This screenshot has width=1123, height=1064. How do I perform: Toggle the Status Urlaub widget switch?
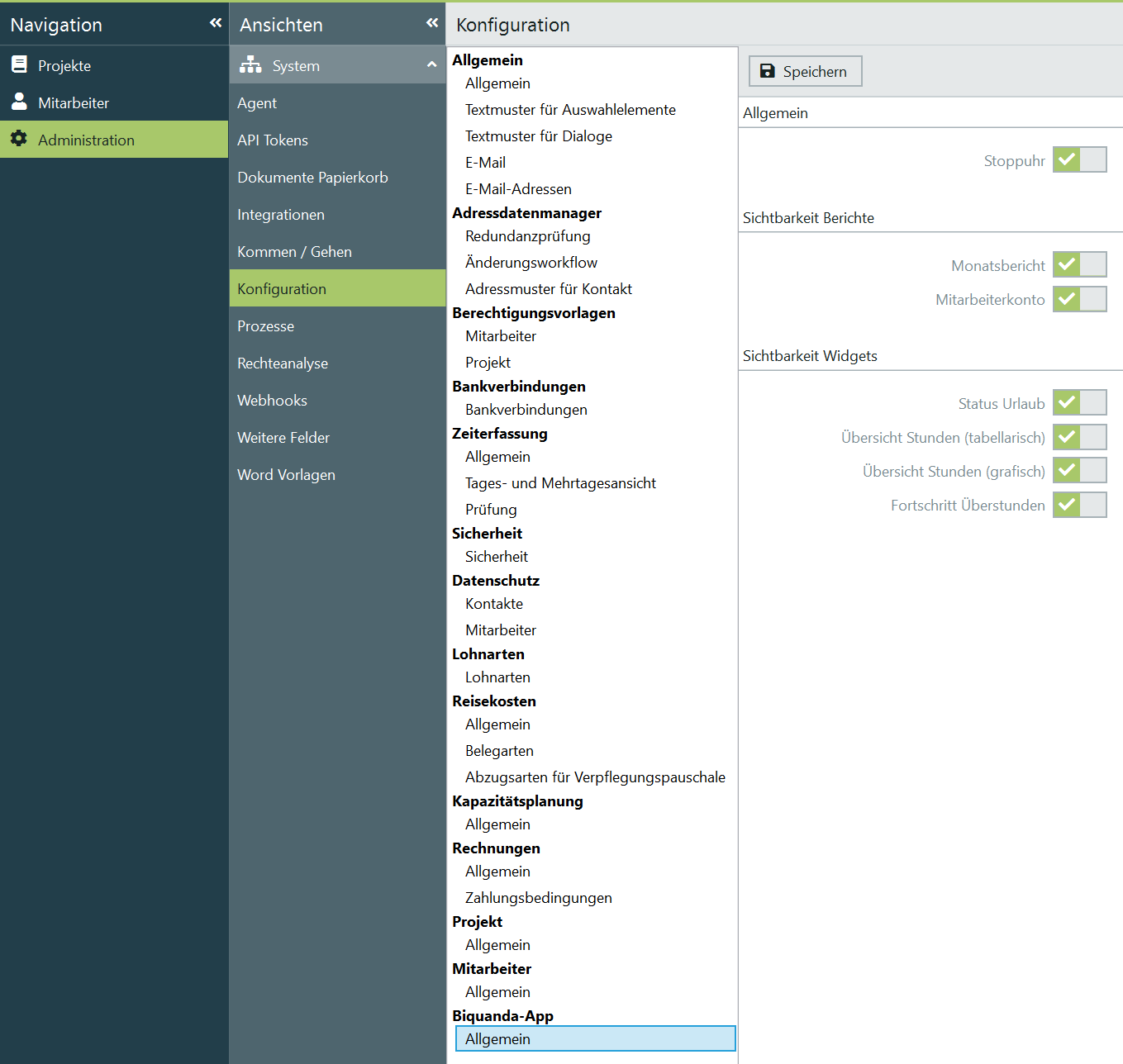[x=1079, y=402]
